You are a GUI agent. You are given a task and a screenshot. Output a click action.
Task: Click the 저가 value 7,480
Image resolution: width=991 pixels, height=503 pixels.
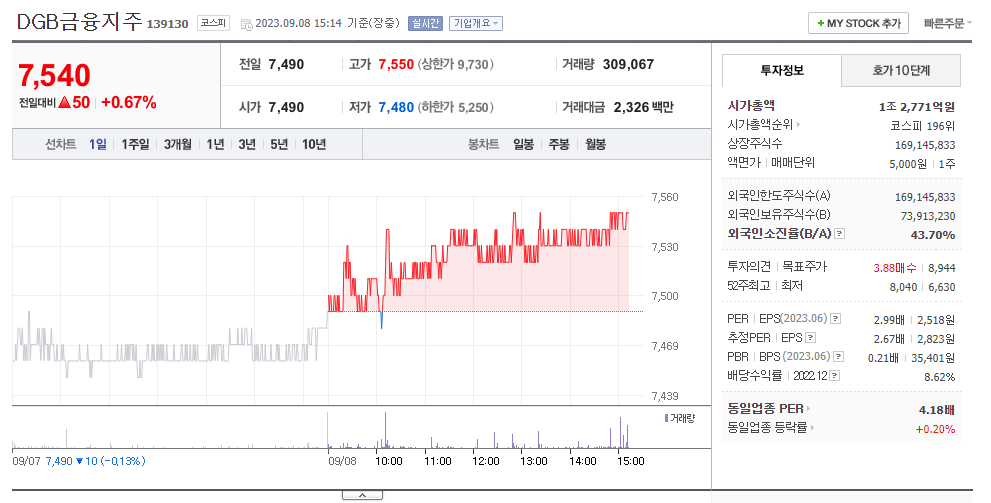pos(396,107)
